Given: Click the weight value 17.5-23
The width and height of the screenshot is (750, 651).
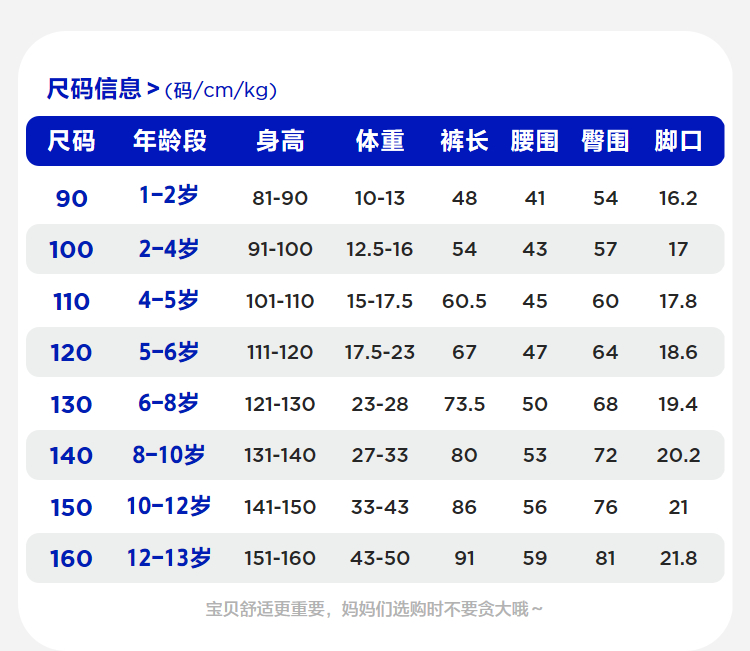Looking at the screenshot, I should coord(380,353).
